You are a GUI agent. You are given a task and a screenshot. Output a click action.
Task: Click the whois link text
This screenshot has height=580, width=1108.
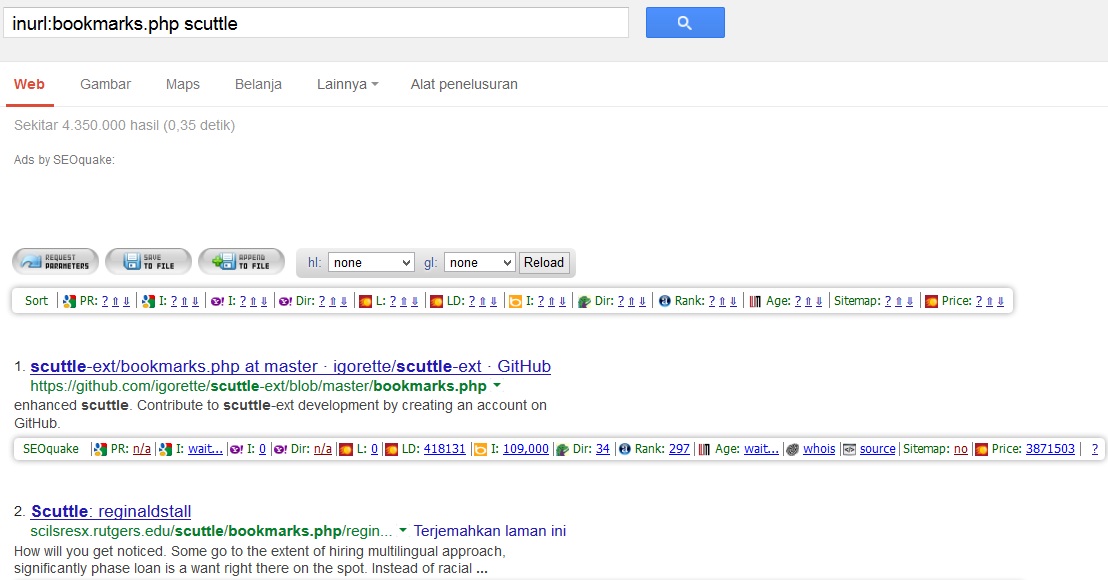819,449
